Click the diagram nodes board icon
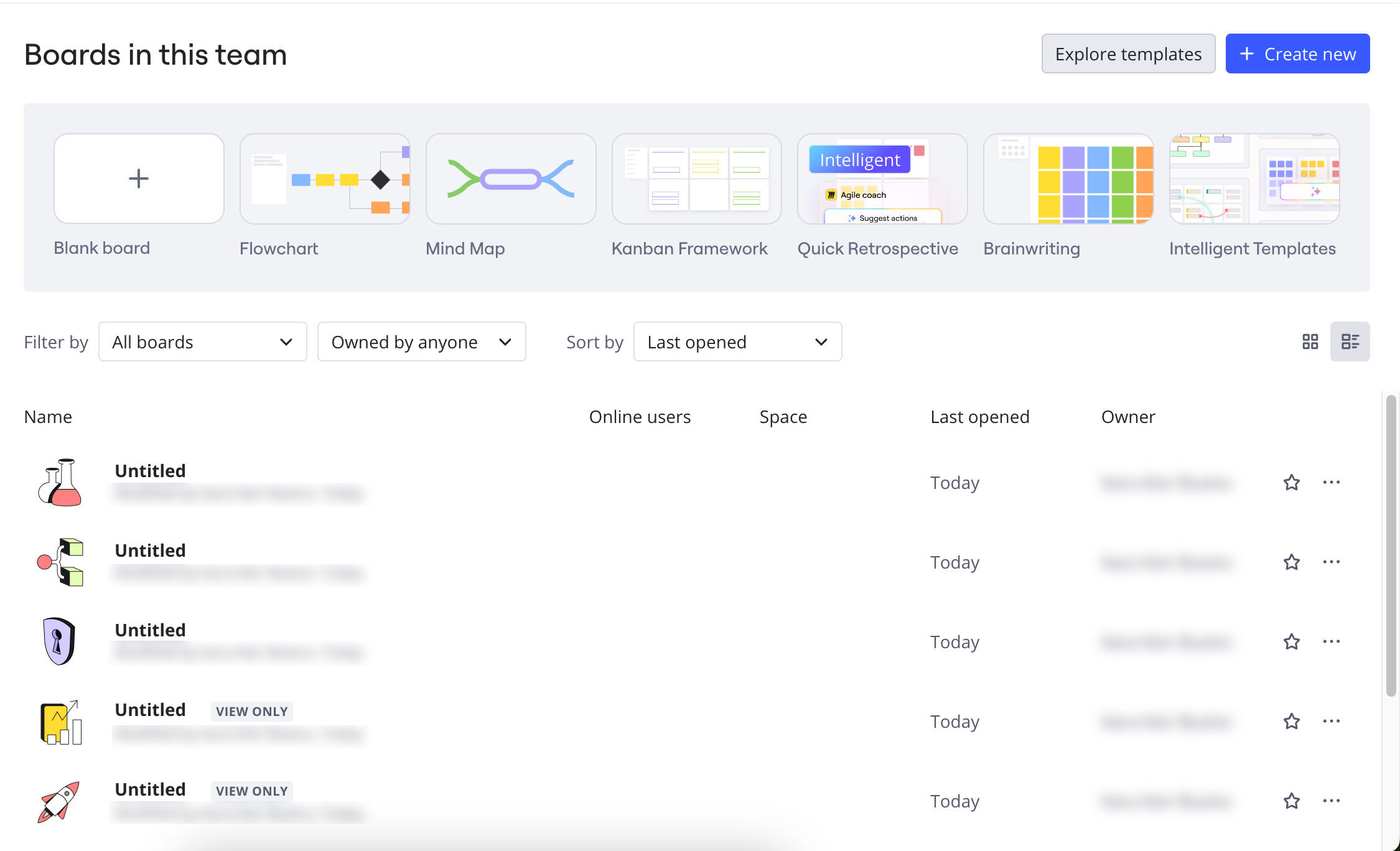 (x=60, y=562)
